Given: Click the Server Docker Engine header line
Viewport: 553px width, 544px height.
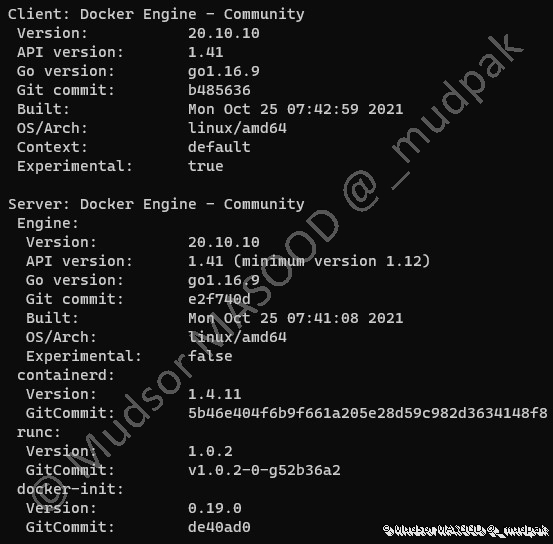Looking at the screenshot, I should (156, 205).
